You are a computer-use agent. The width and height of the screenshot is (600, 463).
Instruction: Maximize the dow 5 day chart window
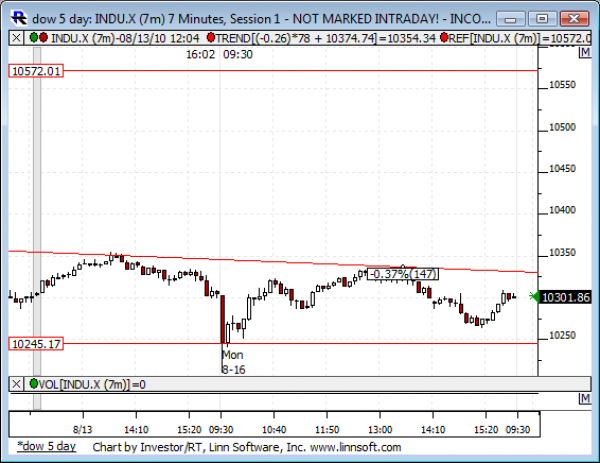point(542,19)
